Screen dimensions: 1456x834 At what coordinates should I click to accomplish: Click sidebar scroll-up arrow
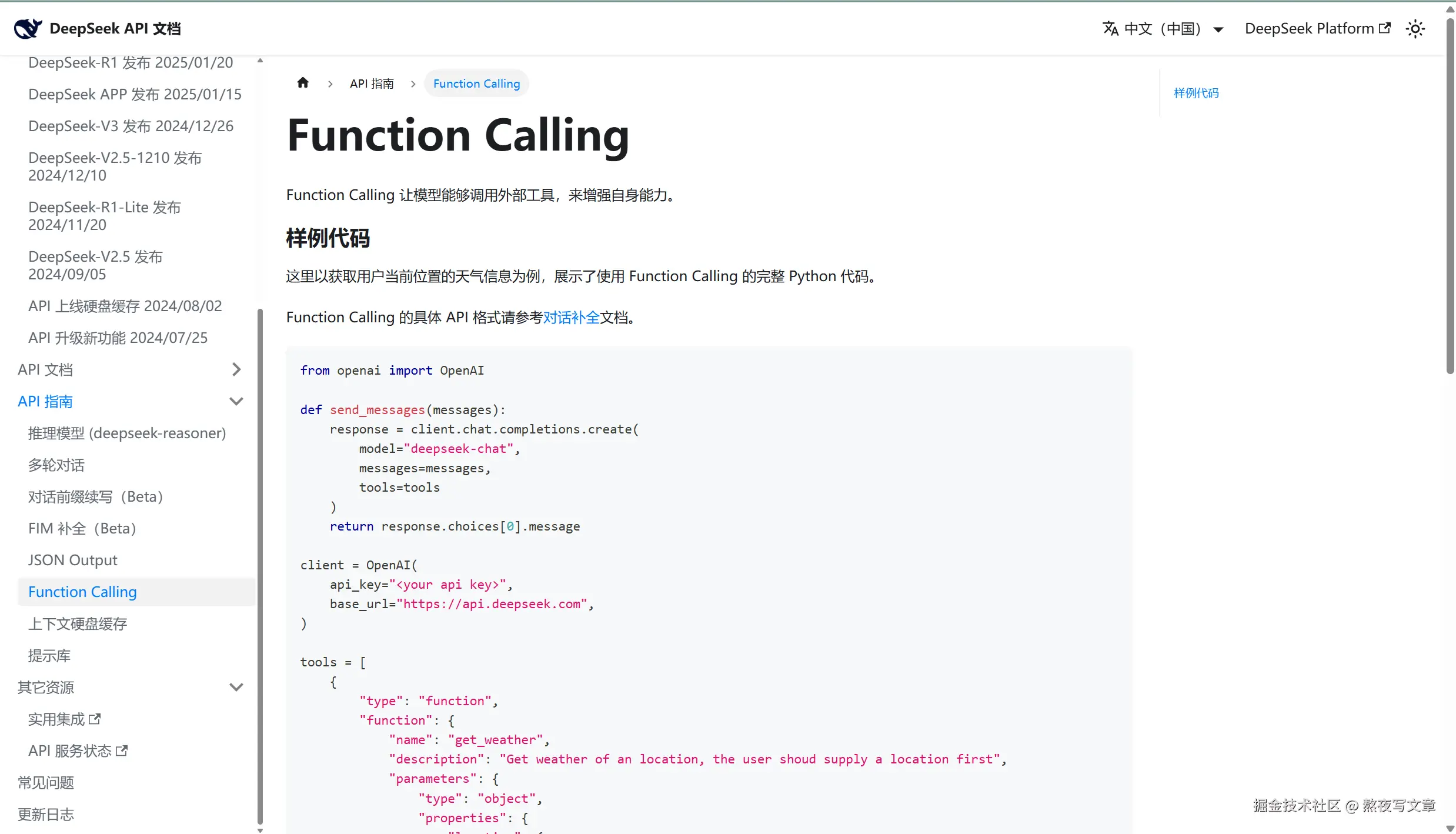pos(260,61)
